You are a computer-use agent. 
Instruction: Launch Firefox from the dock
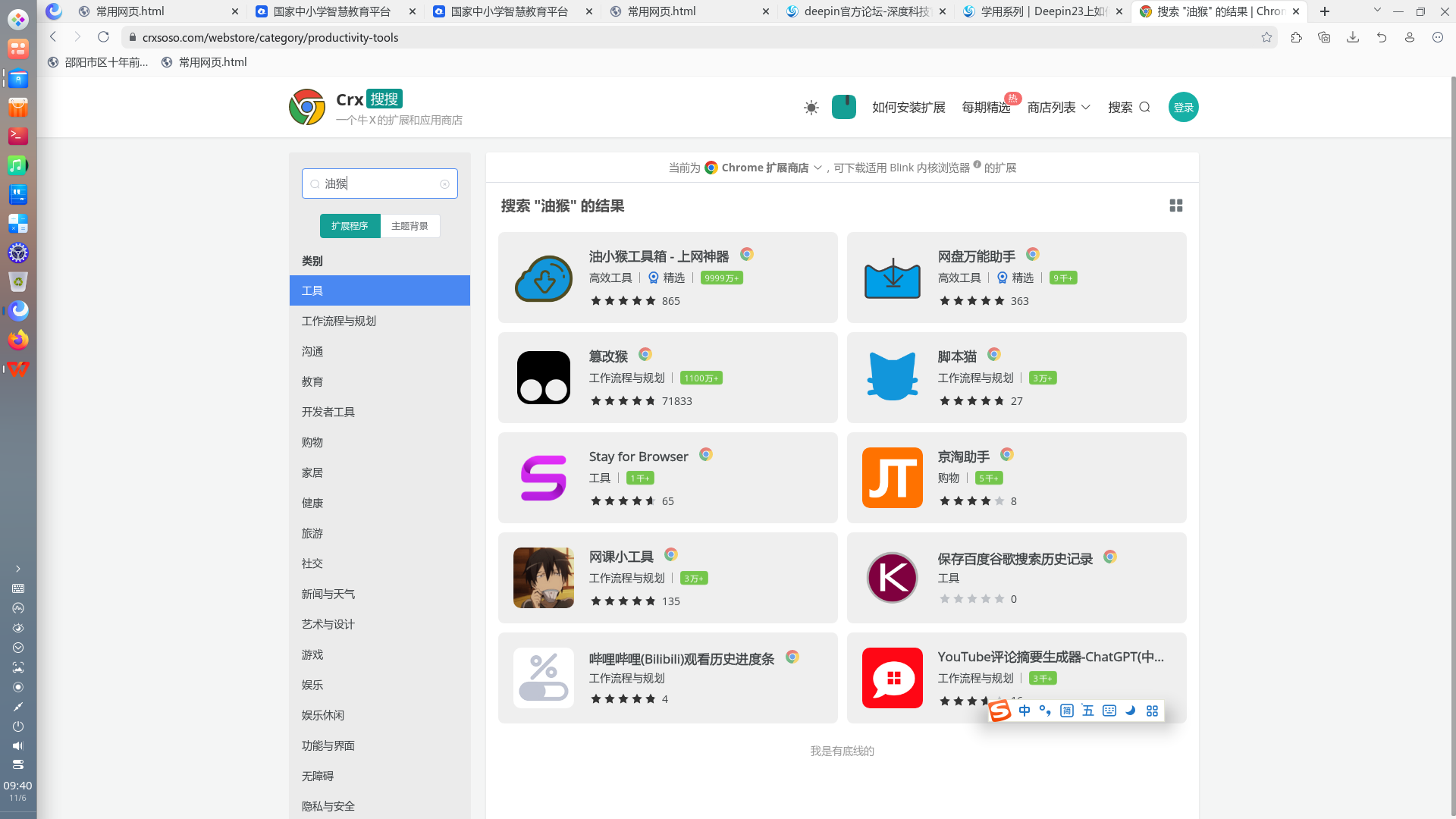tap(18, 340)
